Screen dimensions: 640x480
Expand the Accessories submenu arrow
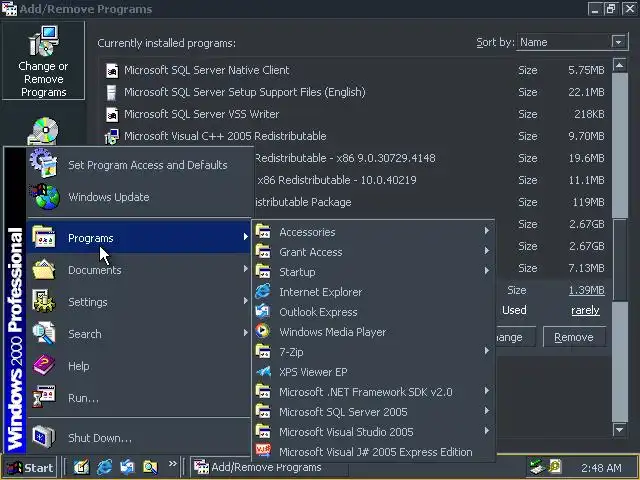coord(487,231)
